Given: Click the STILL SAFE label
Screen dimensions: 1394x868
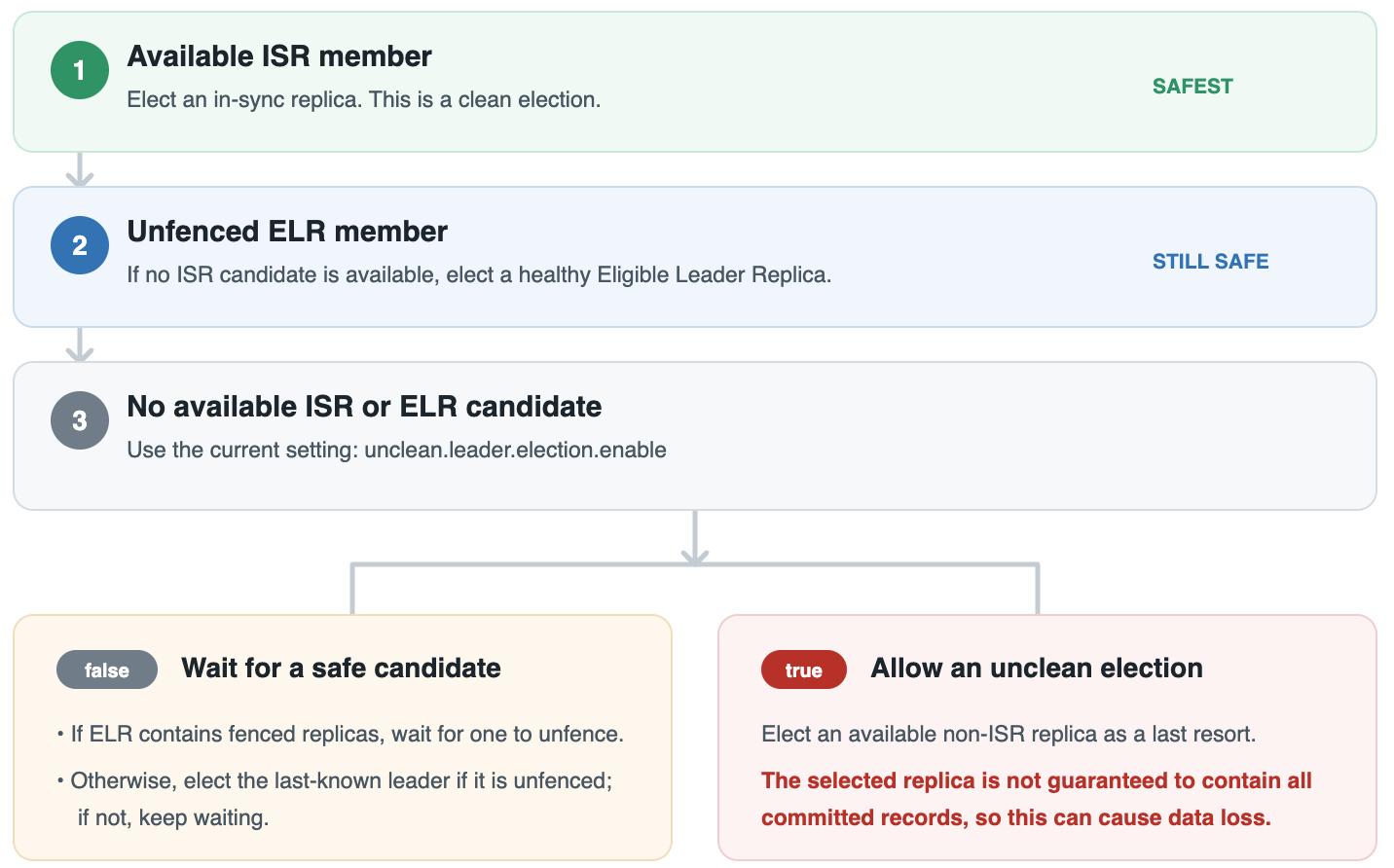Looking at the screenshot, I should pyautogui.click(x=1211, y=262).
